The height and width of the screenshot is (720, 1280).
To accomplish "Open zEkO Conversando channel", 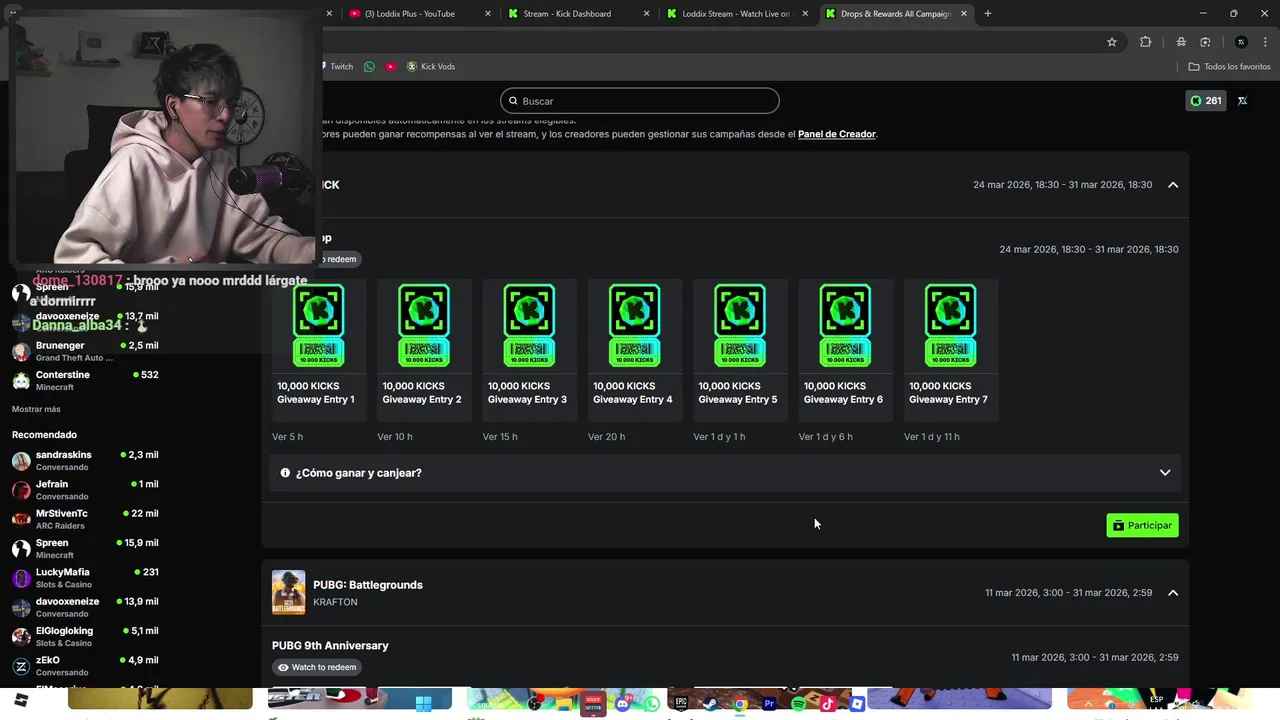I will click(x=85, y=666).
